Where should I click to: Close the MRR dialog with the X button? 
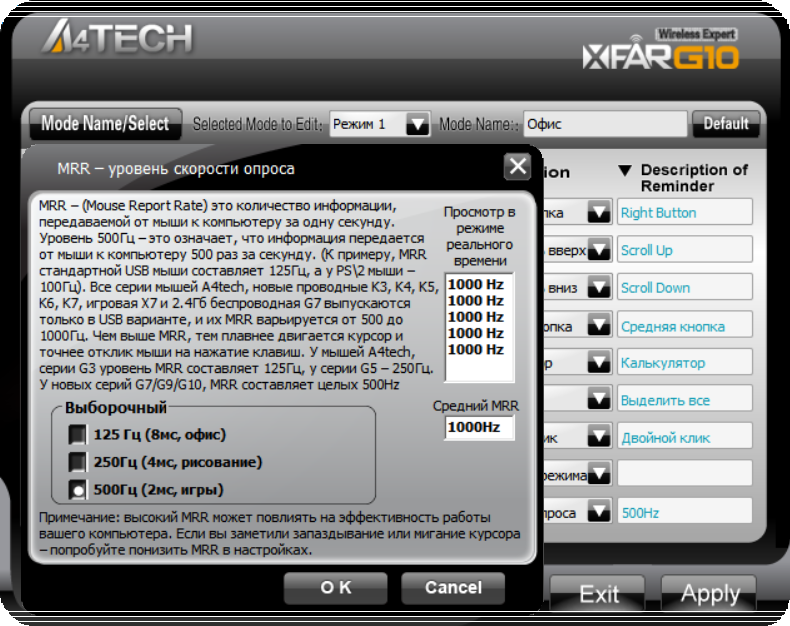(x=517, y=166)
